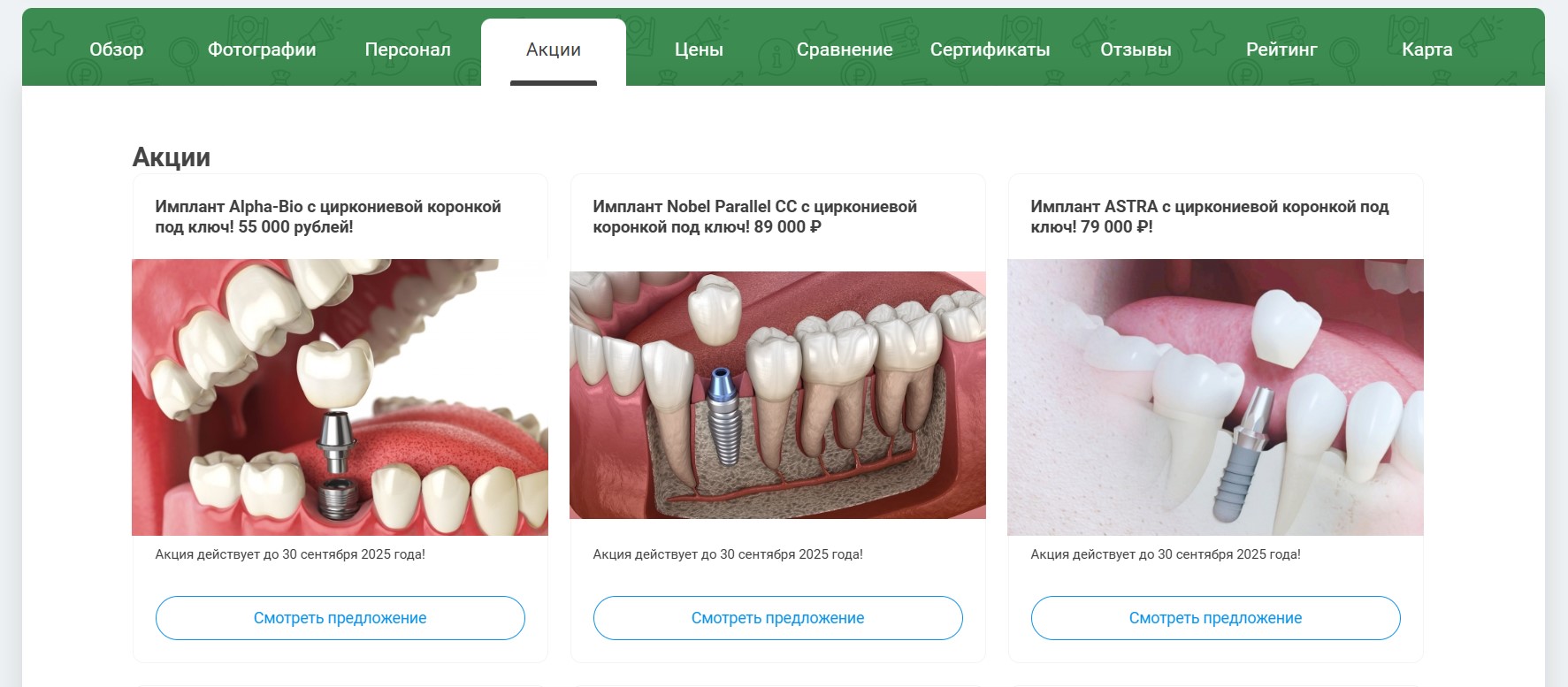Screen dimensions: 1568x687
Task: Open the Nobel Parallel CC implant image
Action: [x=777, y=395]
